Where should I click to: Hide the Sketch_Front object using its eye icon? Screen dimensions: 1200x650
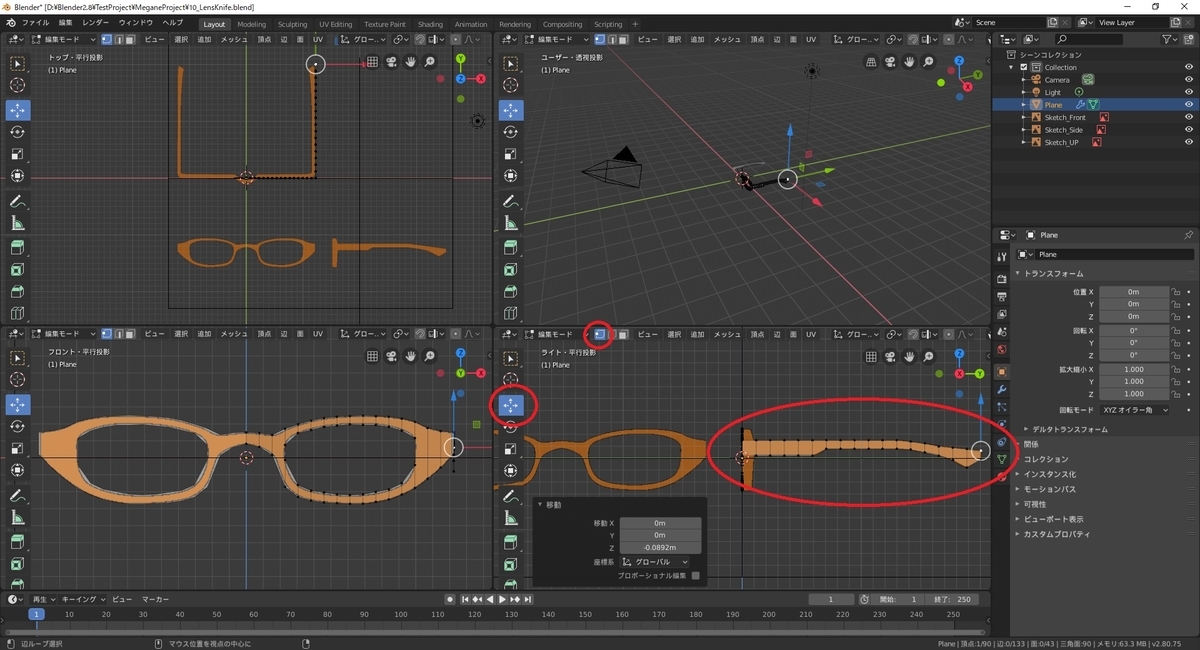[x=1189, y=117]
